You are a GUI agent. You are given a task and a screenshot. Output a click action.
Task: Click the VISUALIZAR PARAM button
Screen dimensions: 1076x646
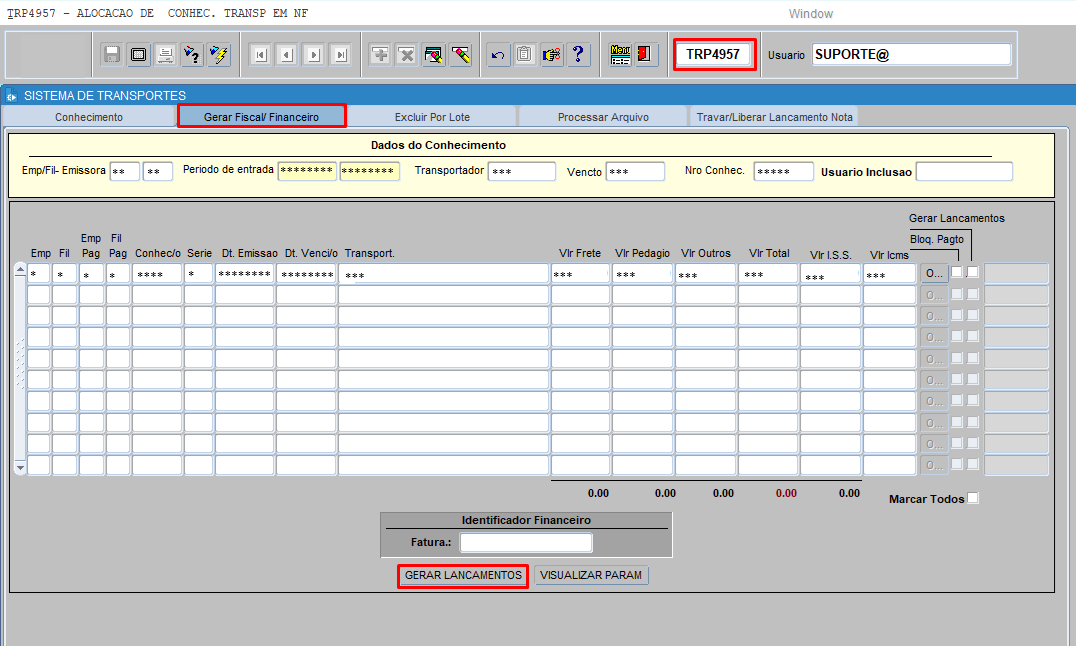(591, 576)
